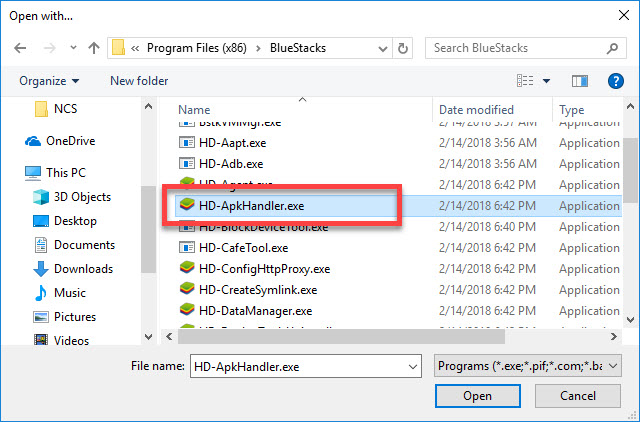Viewport: 640px width, 422px height.
Task: Open Music in navigation pane
Action: tap(60, 293)
